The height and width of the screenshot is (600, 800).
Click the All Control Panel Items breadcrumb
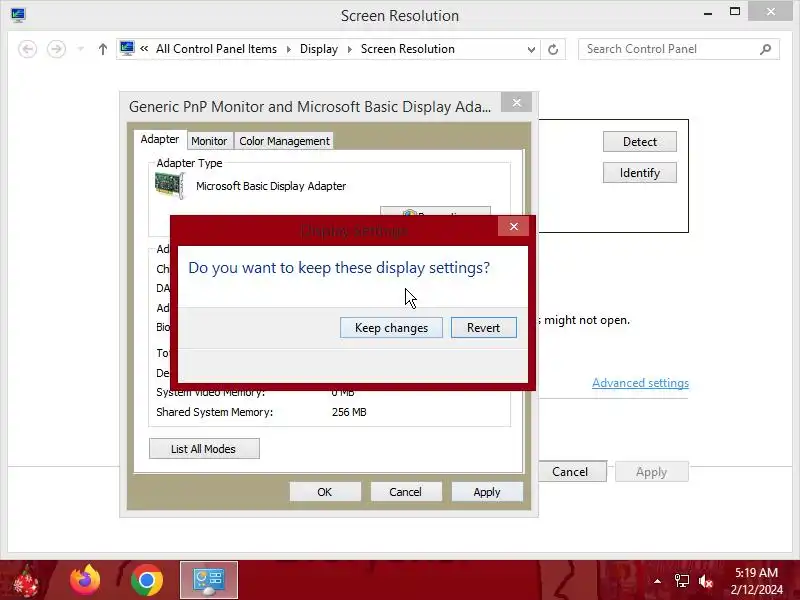[216, 49]
